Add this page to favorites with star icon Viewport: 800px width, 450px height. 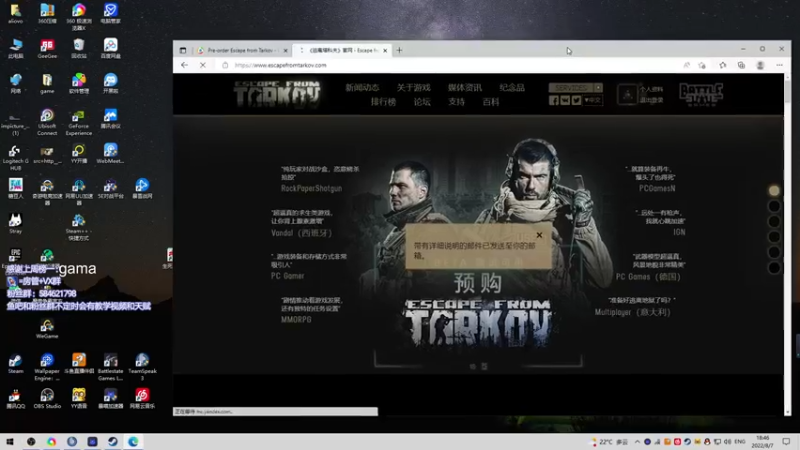point(702,65)
